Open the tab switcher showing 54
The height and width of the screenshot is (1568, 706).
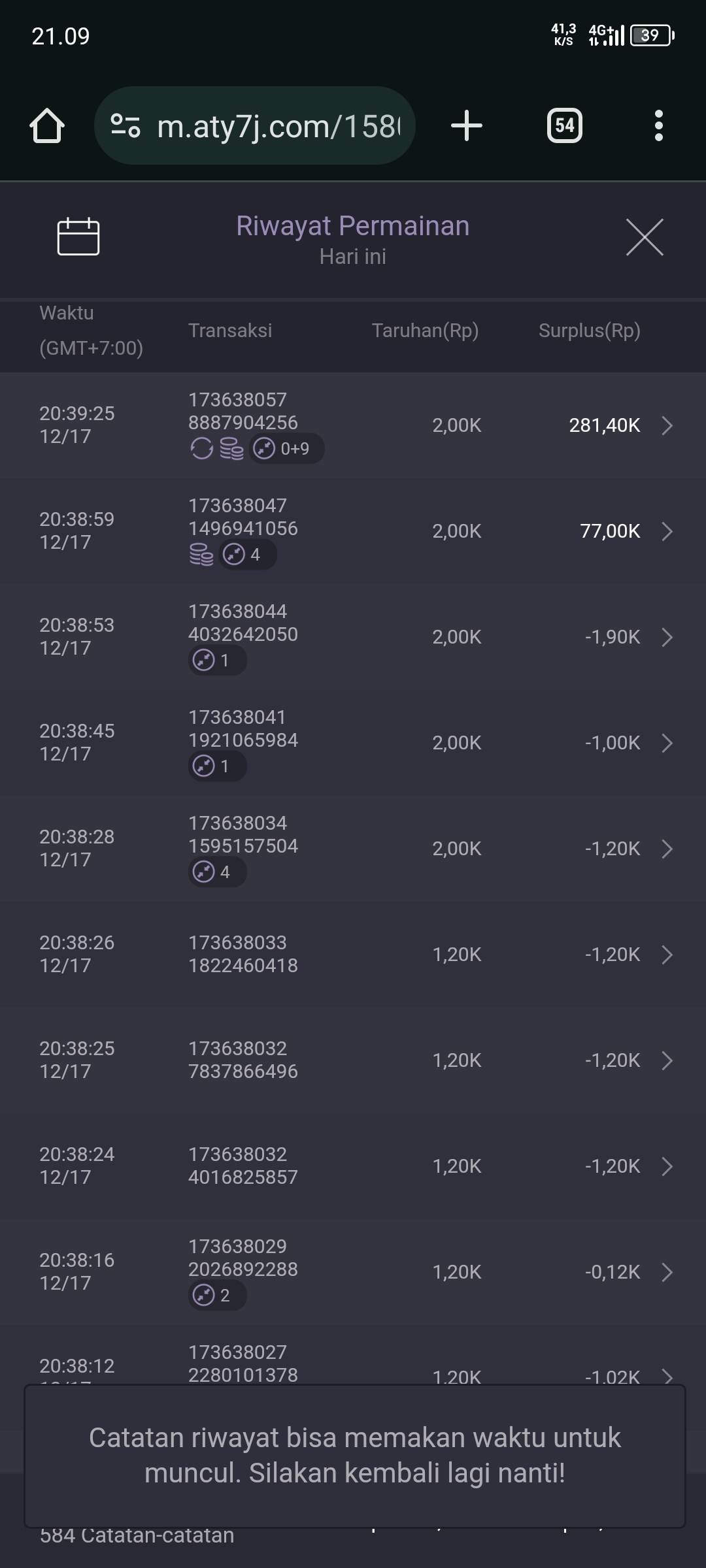564,125
